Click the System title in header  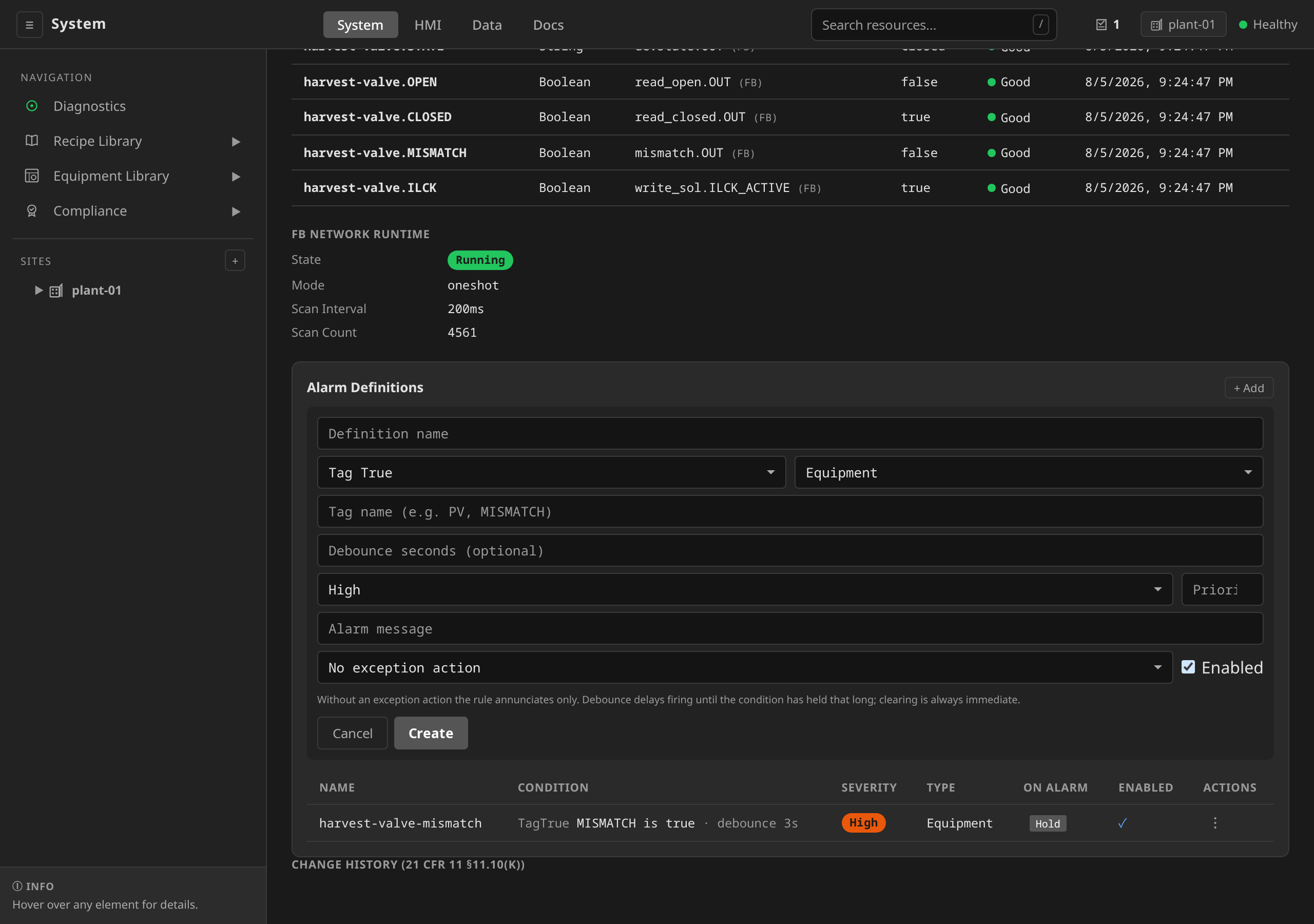click(79, 24)
